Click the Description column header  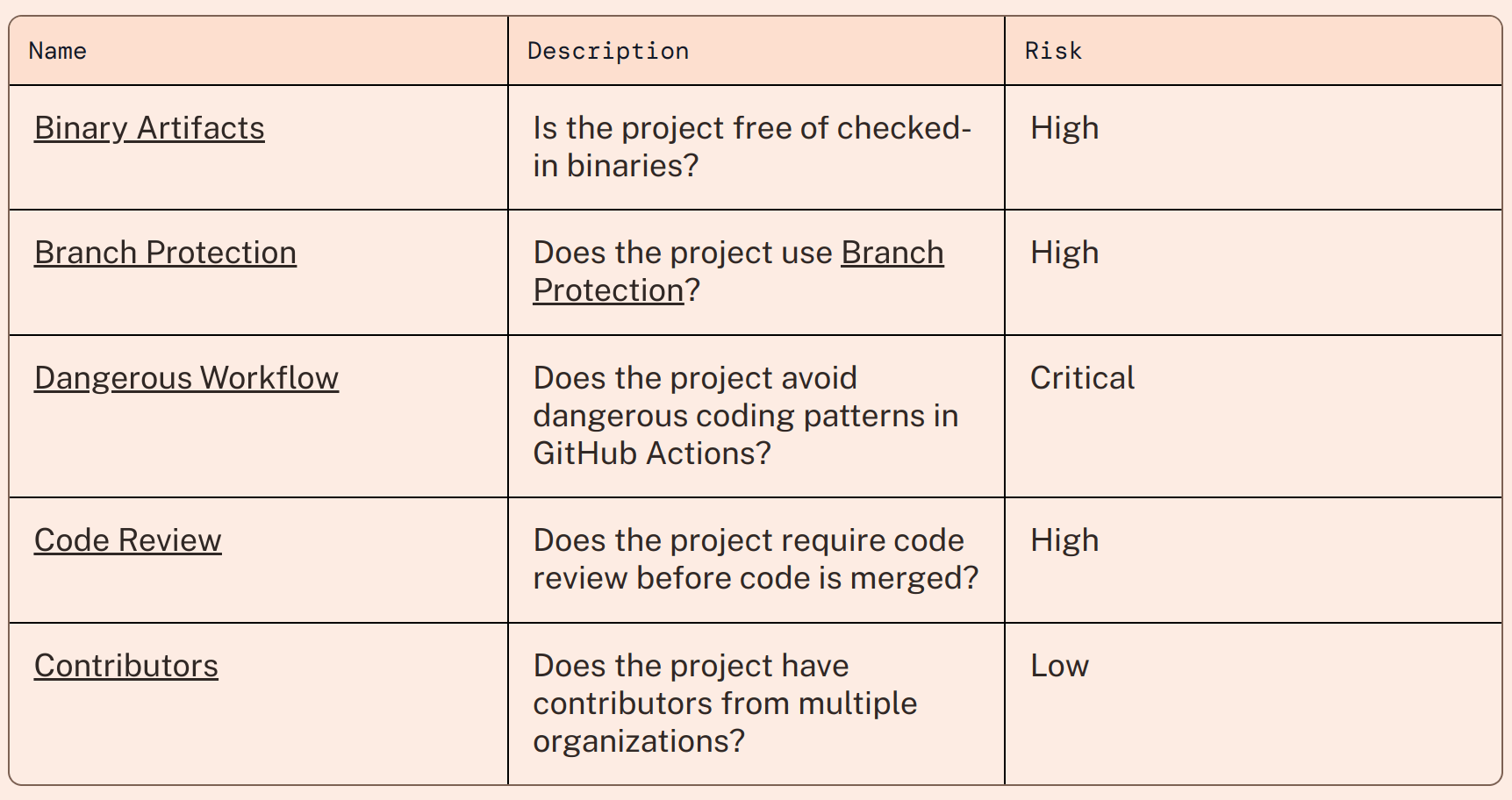[x=607, y=51]
